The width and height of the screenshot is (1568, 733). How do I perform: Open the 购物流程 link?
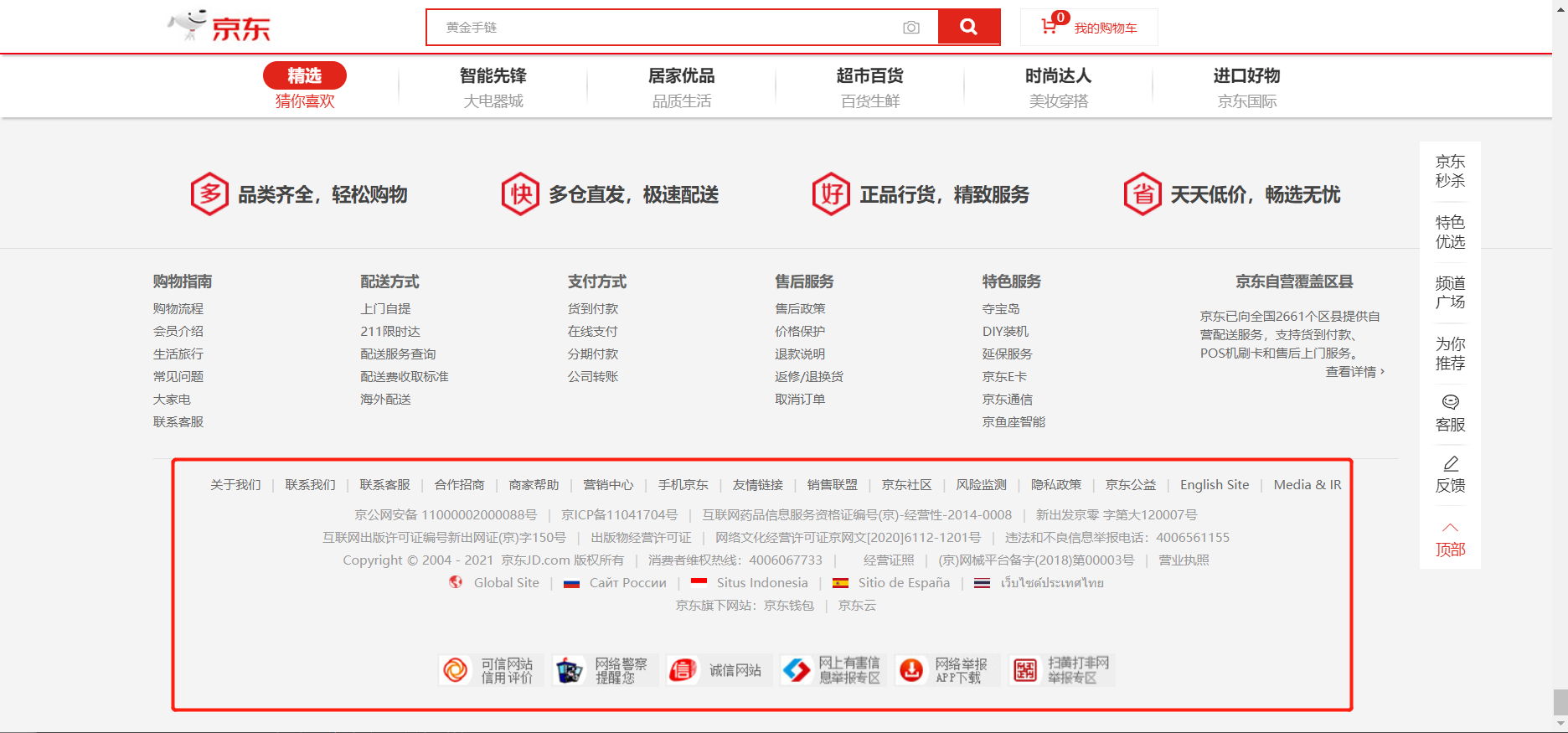[178, 309]
